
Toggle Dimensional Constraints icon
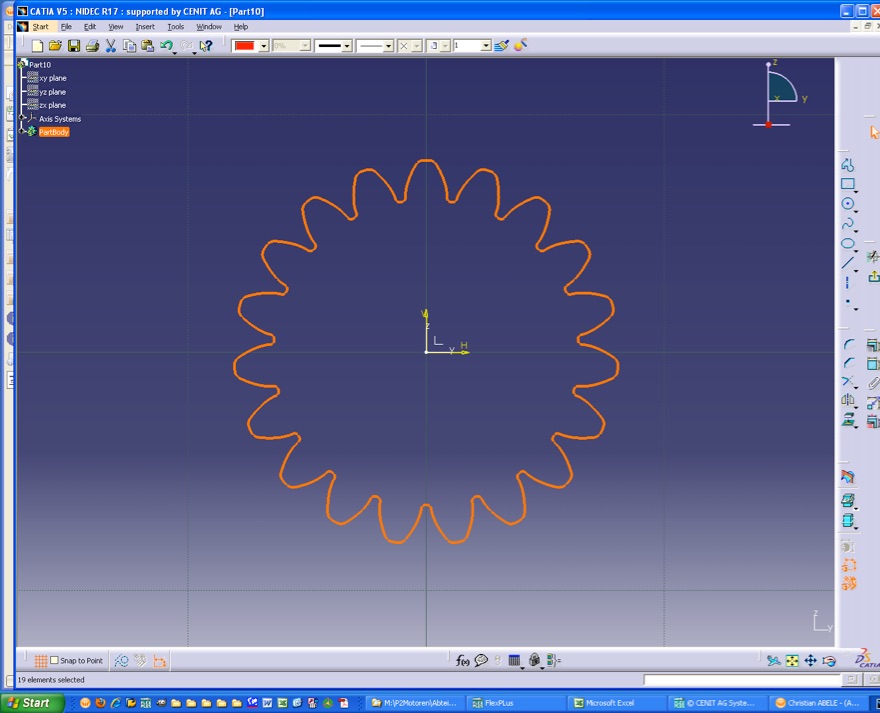click(x=159, y=661)
